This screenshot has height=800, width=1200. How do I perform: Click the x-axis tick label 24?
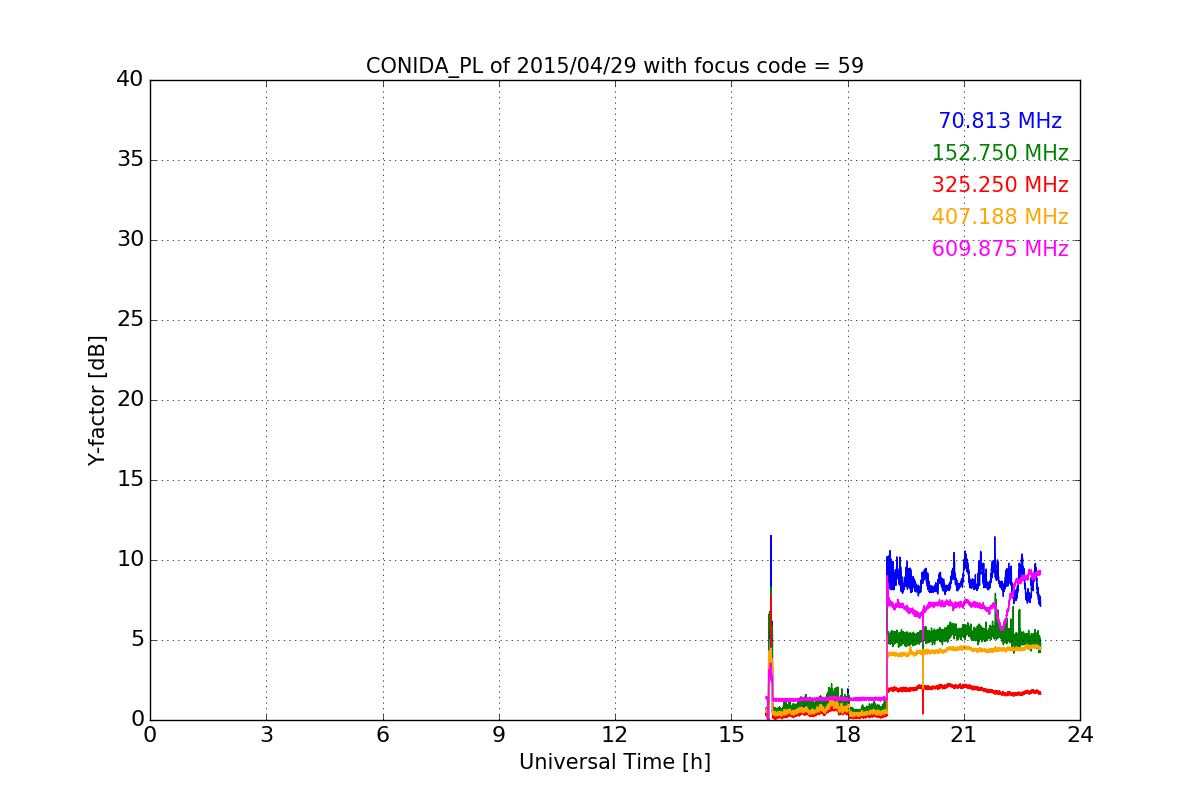tap(1080, 735)
